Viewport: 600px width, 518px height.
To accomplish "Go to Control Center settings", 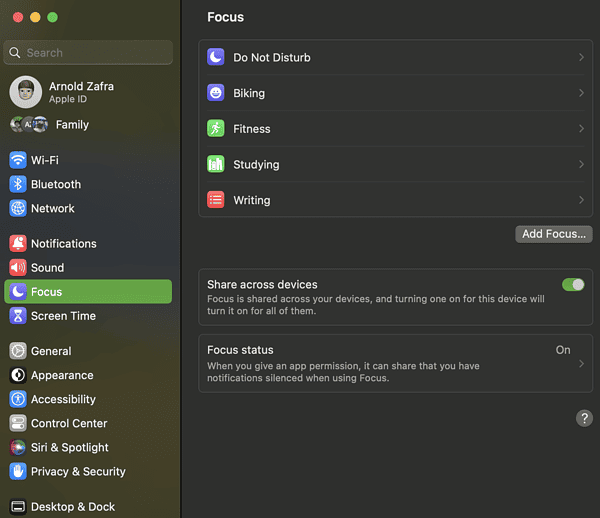I will tap(68, 424).
